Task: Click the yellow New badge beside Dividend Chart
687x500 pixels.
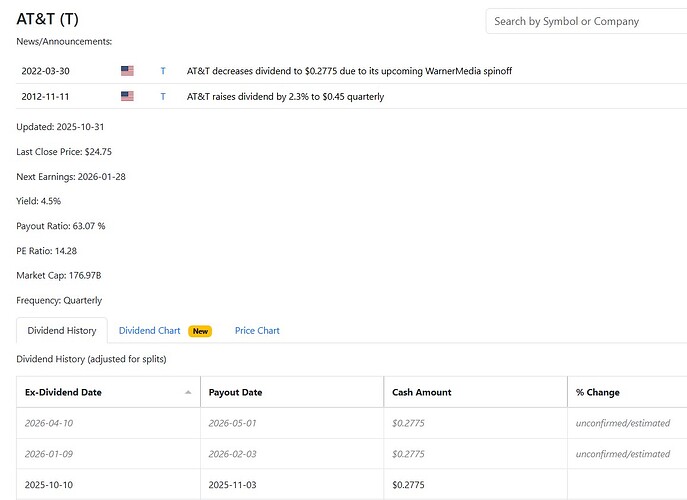Action: (201, 331)
